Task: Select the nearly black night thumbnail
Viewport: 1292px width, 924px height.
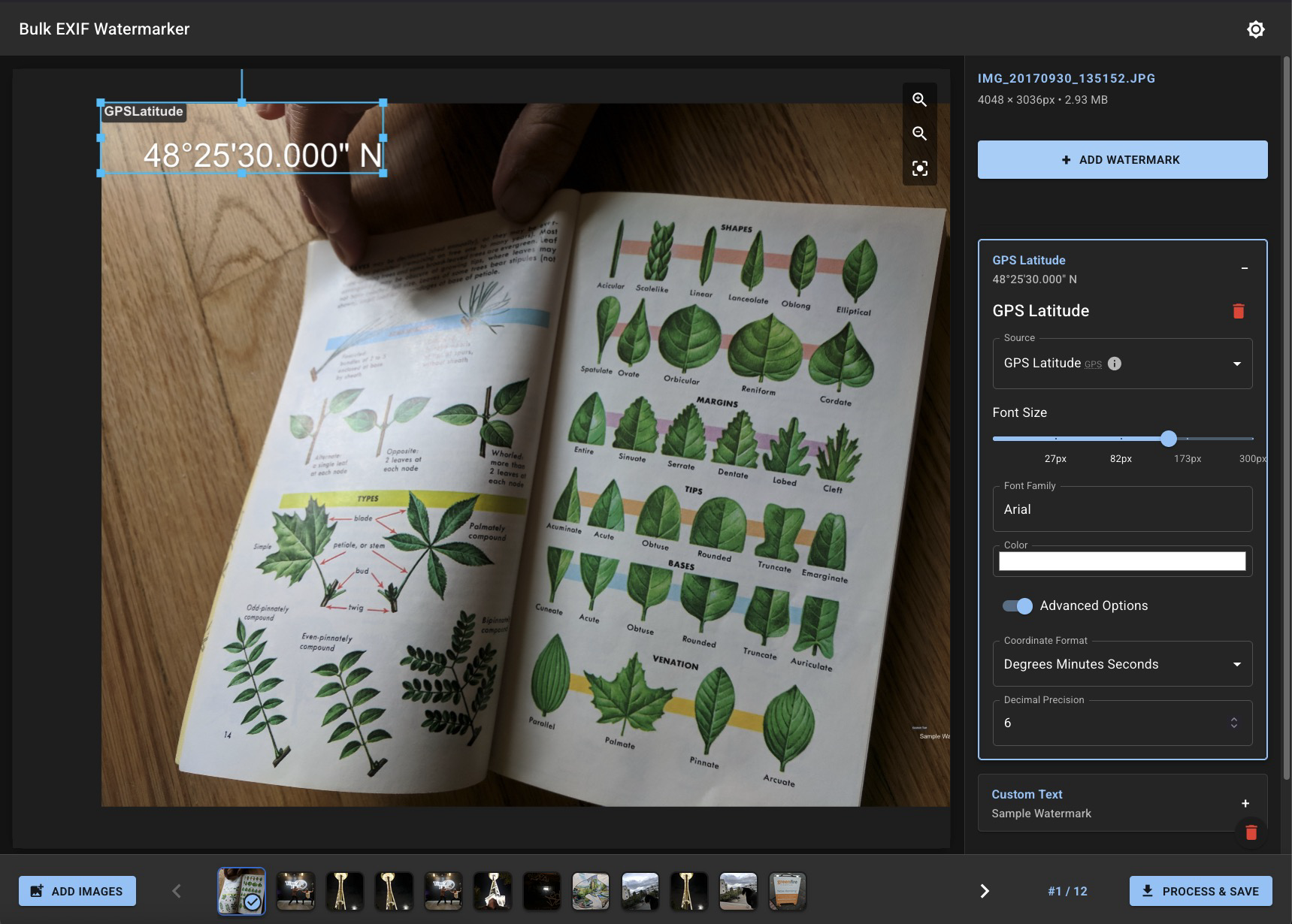Action: point(541,891)
